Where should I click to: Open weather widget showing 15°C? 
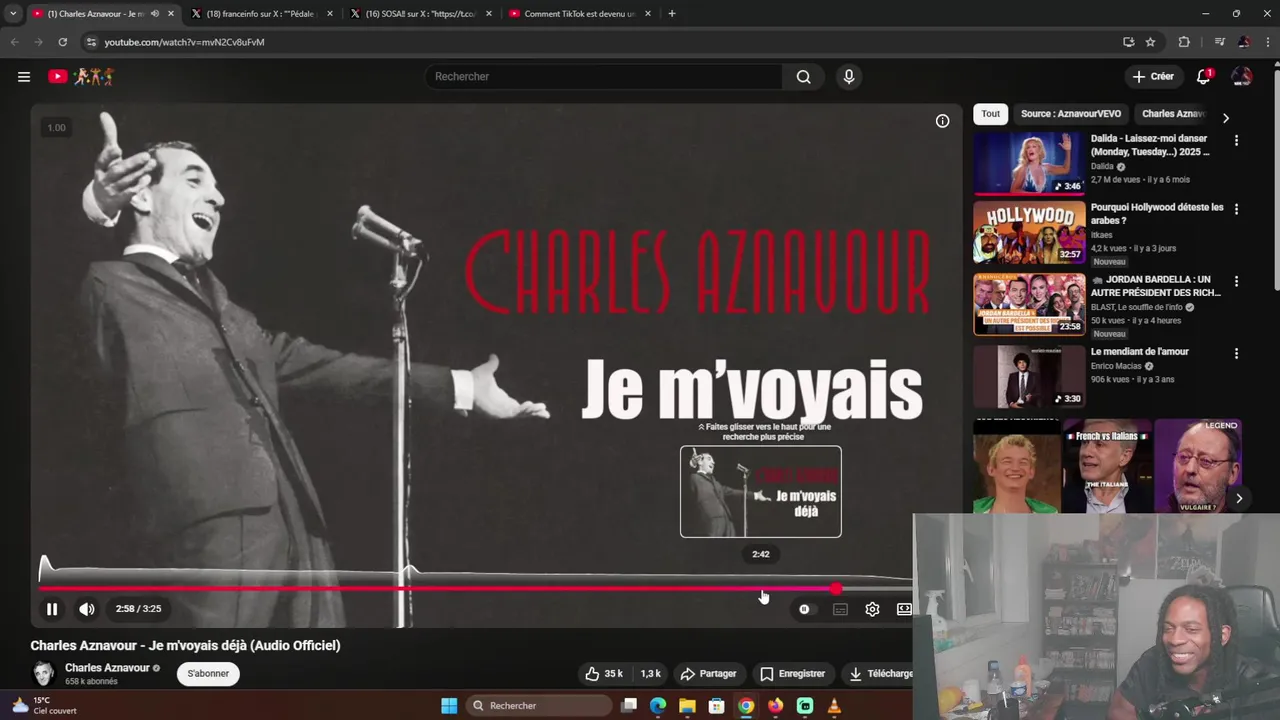[44, 706]
